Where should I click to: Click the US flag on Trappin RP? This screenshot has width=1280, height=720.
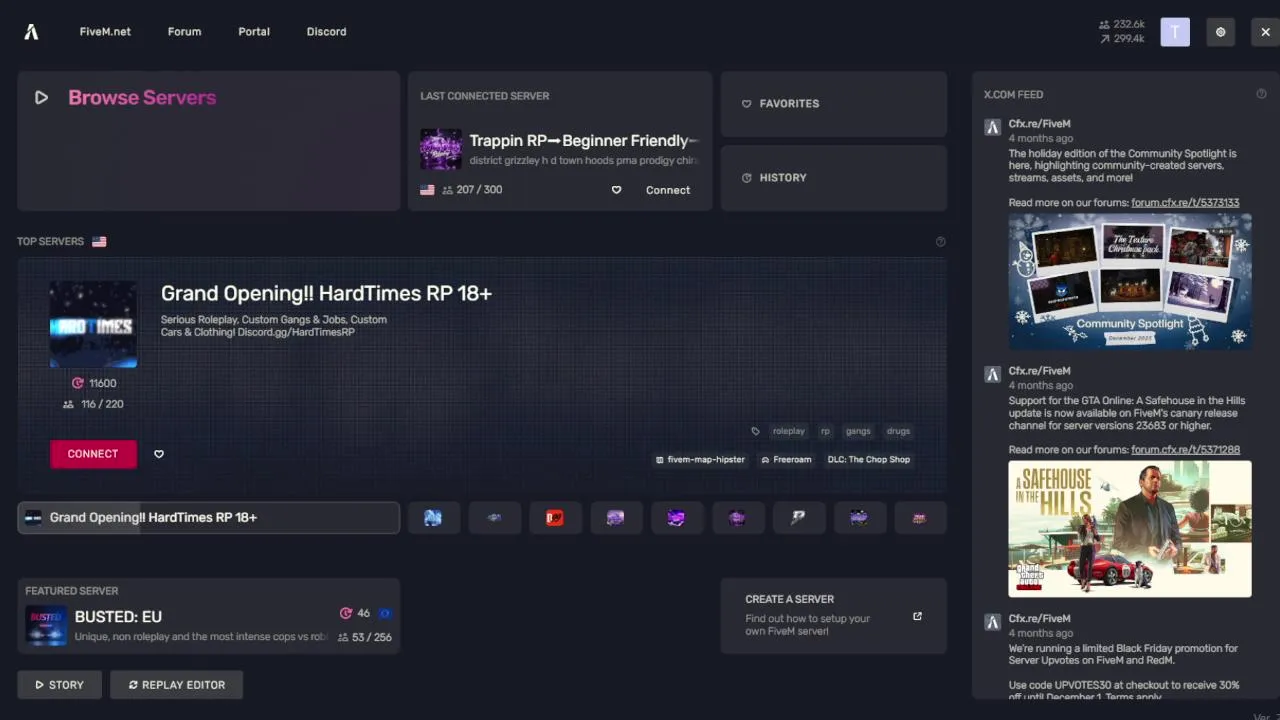tap(427, 190)
